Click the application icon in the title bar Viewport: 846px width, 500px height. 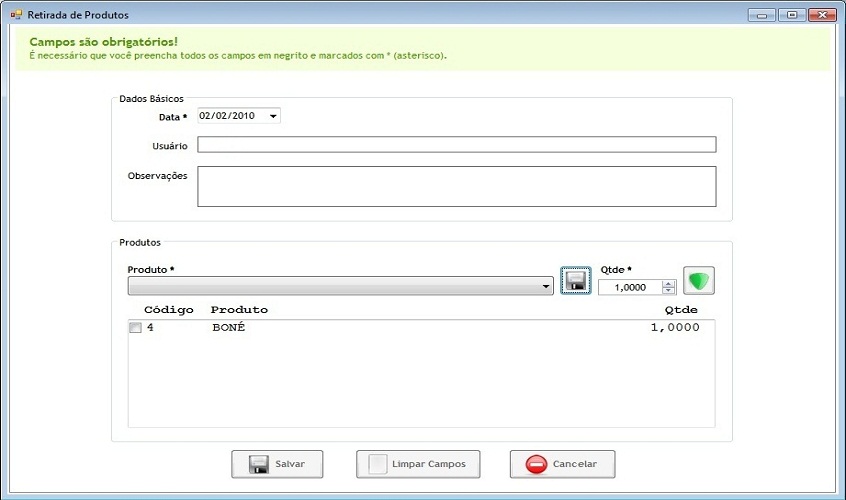coord(16,15)
